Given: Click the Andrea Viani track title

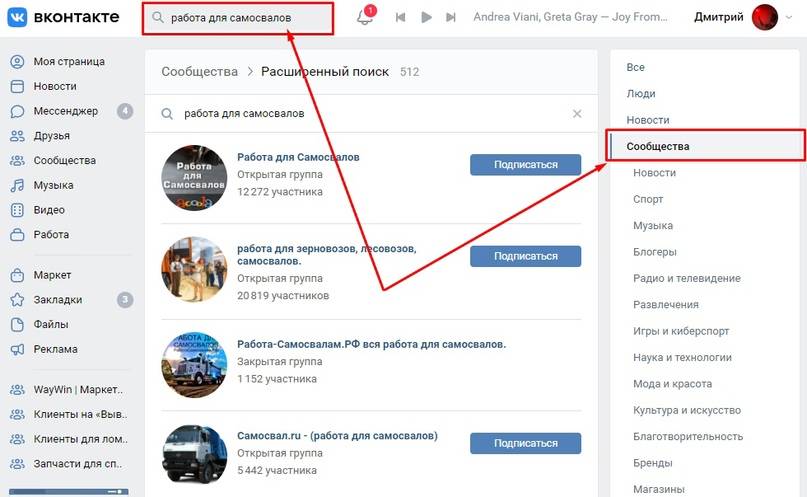Looking at the screenshot, I should pos(570,17).
